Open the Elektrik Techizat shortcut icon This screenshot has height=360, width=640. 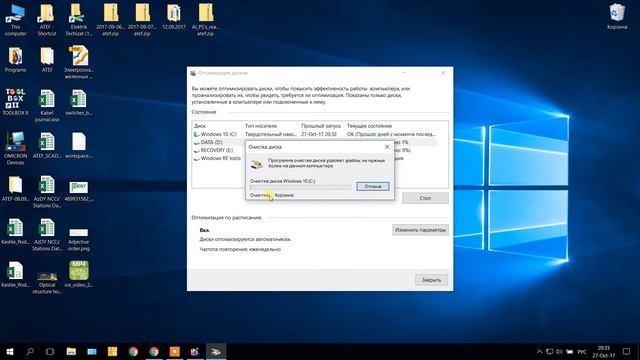(78, 20)
